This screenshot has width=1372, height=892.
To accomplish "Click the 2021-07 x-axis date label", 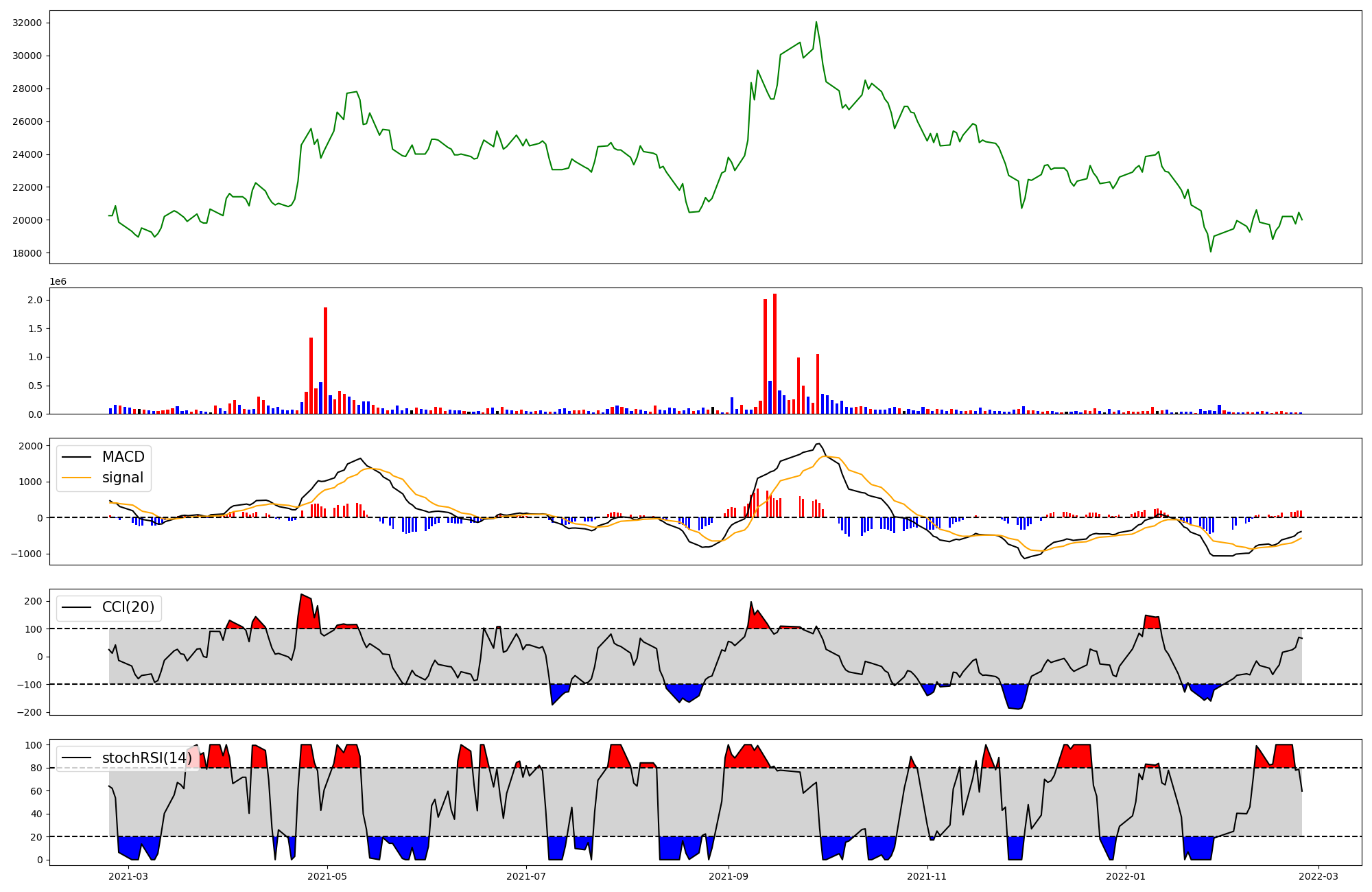I will point(526,876).
